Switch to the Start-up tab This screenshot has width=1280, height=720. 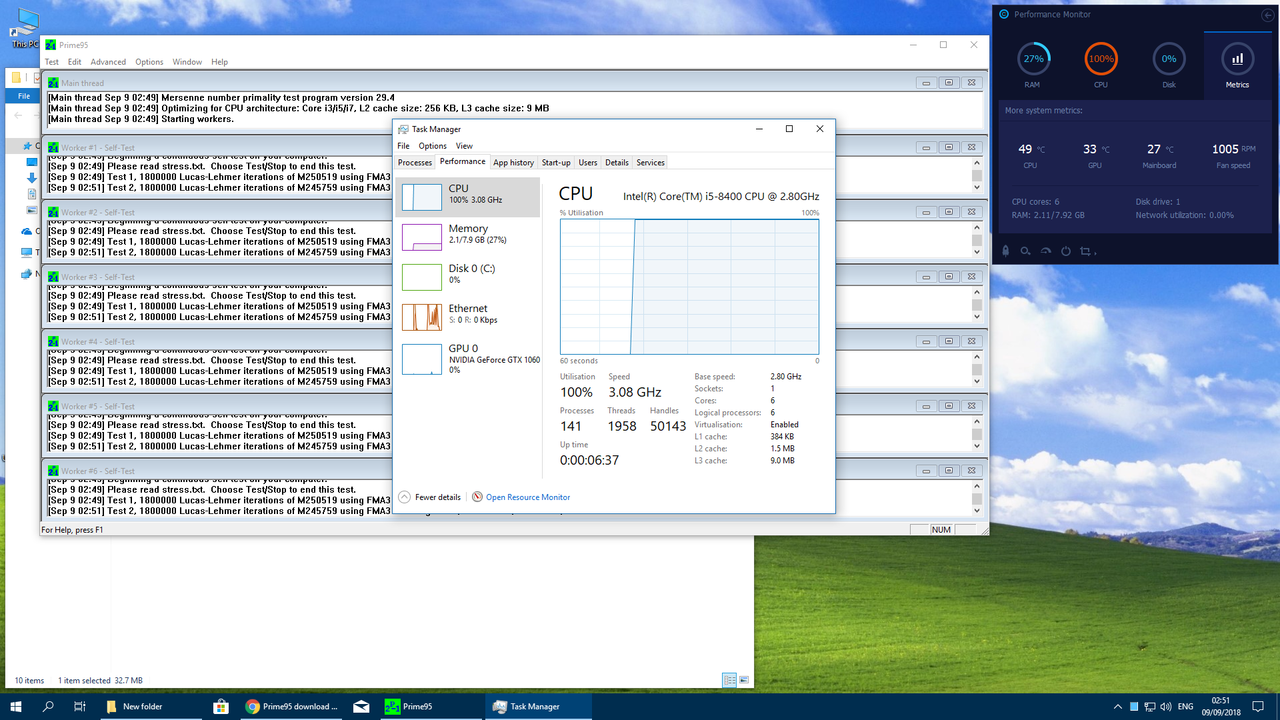tap(556, 162)
